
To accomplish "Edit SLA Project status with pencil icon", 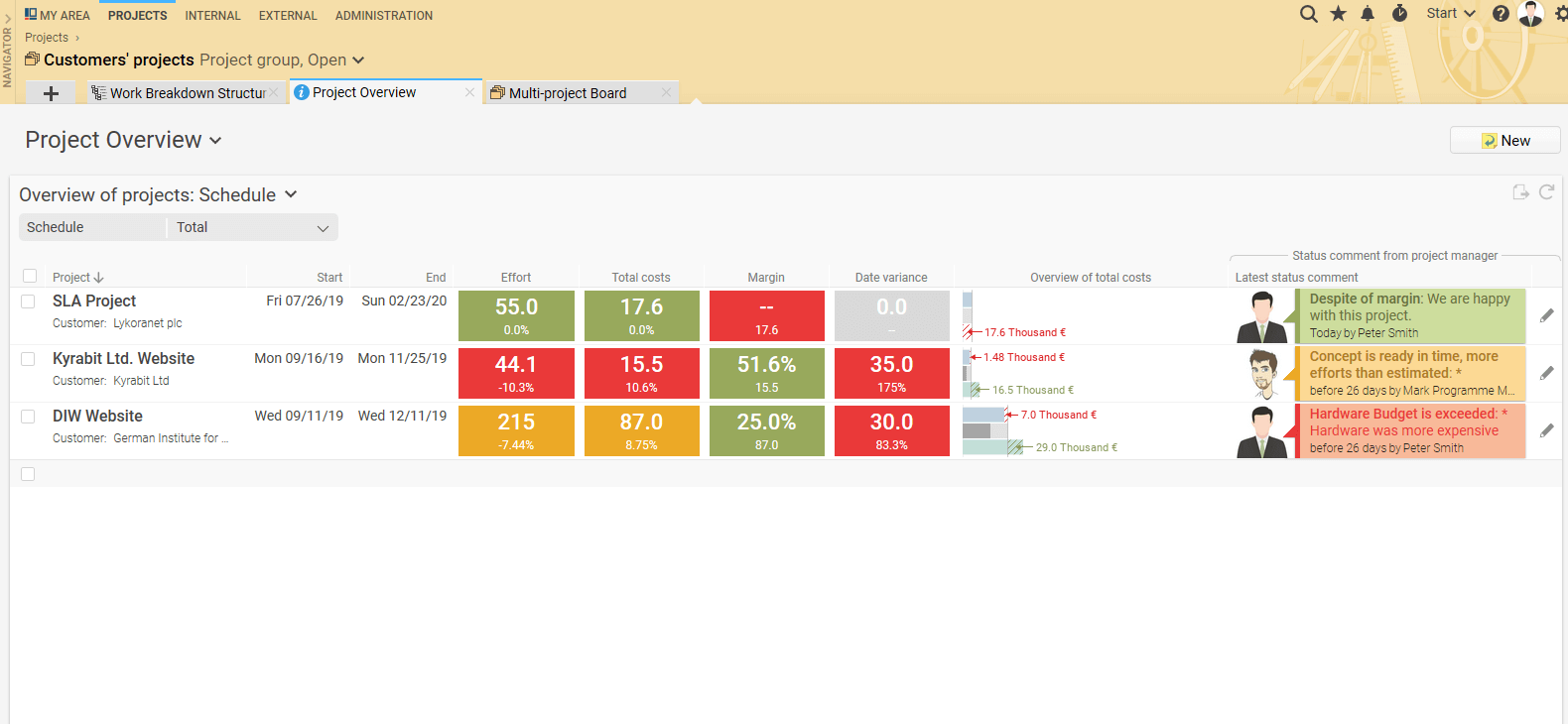I will (1546, 315).
